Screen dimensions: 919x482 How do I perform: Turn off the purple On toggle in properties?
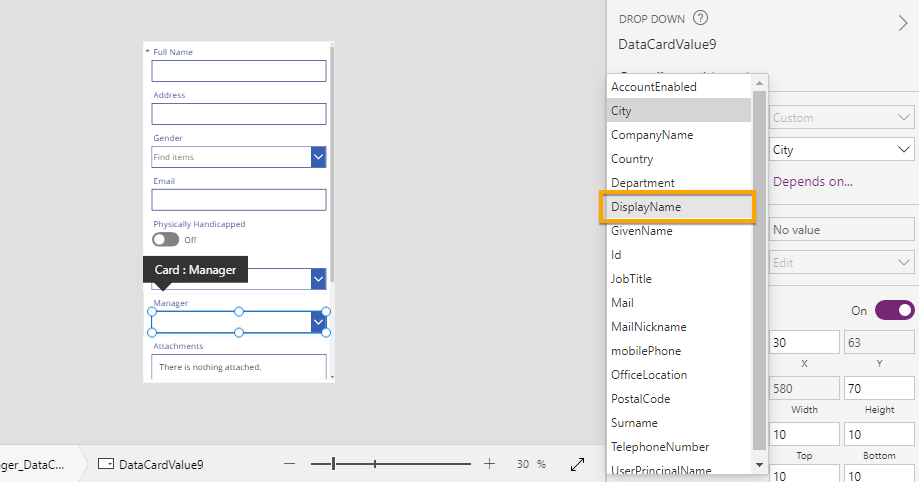(x=894, y=310)
